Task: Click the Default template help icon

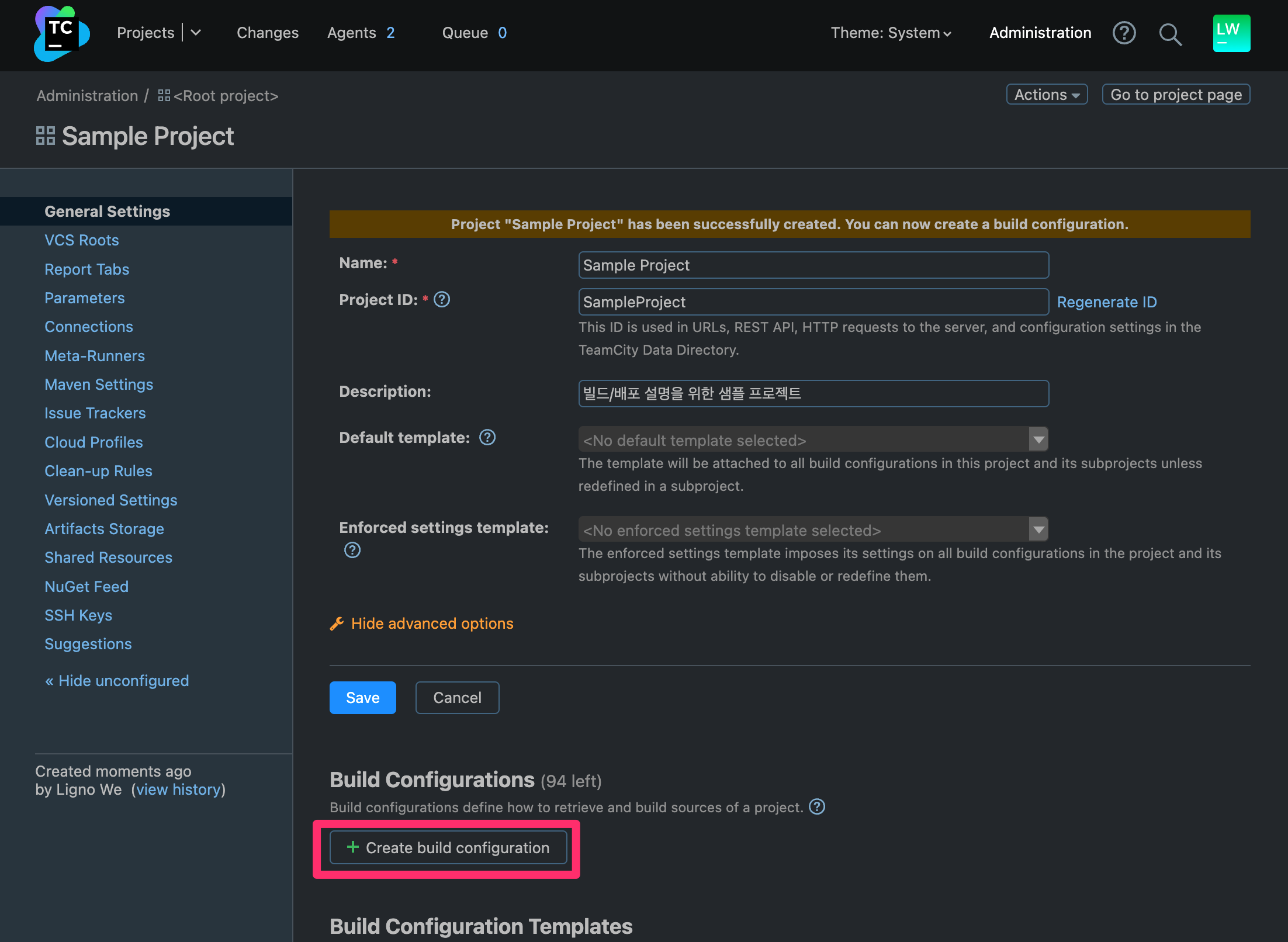Action: click(487, 438)
